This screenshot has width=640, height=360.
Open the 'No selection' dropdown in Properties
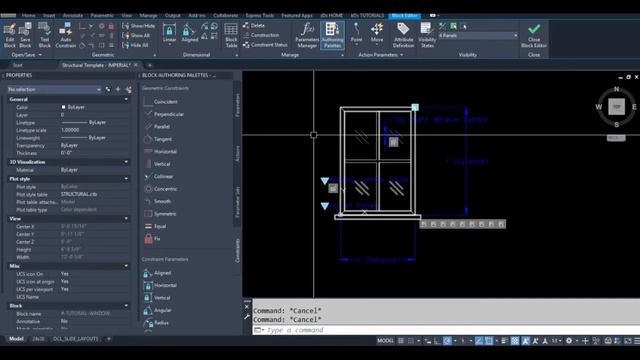pyautogui.click(x=54, y=89)
